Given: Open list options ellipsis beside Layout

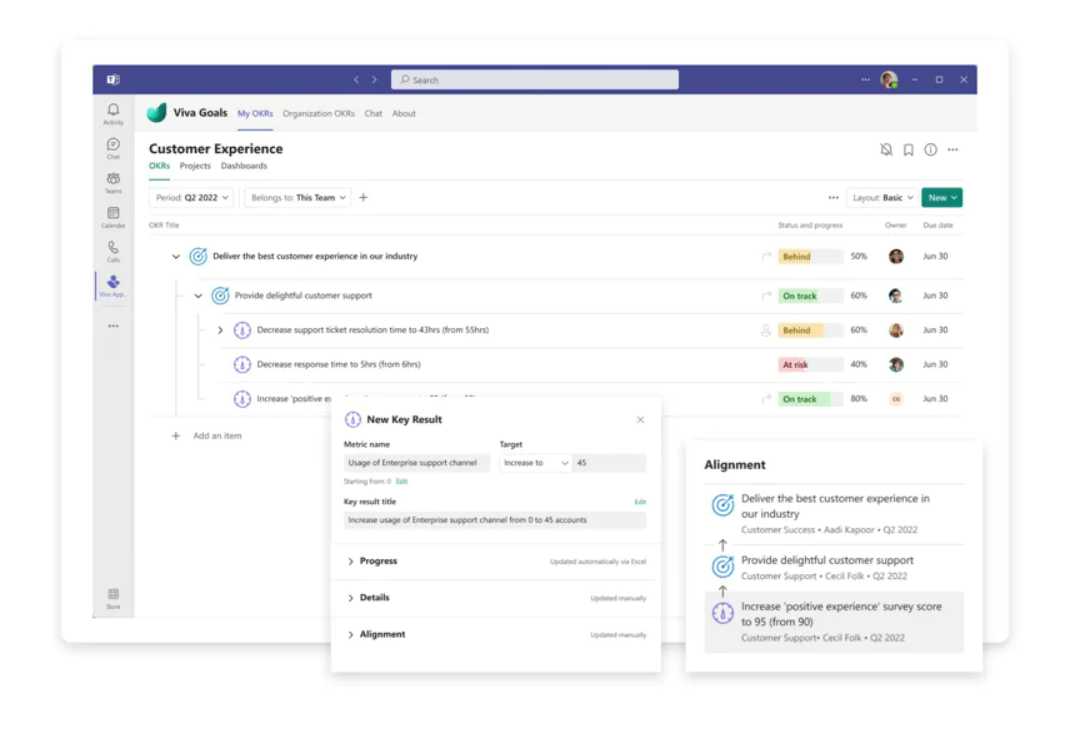Looking at the screenshot, I should pos(834,198).
